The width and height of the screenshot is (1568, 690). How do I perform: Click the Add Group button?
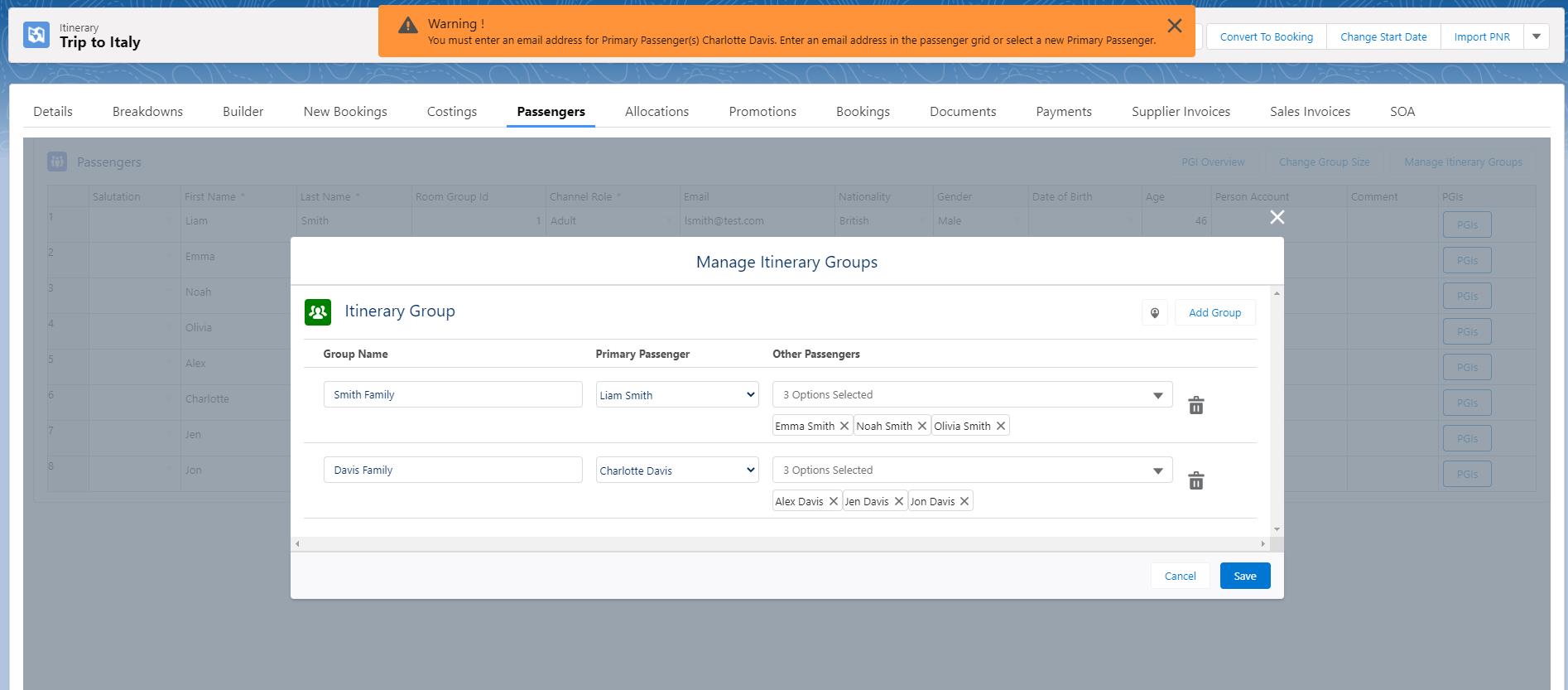(1214, 312)
